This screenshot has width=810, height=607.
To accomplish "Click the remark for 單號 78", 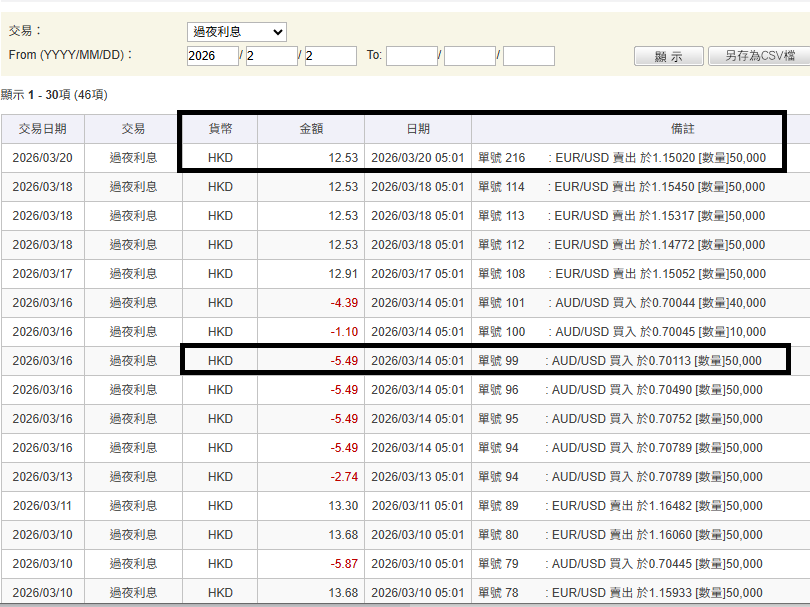I will click(x=620, y=593).
